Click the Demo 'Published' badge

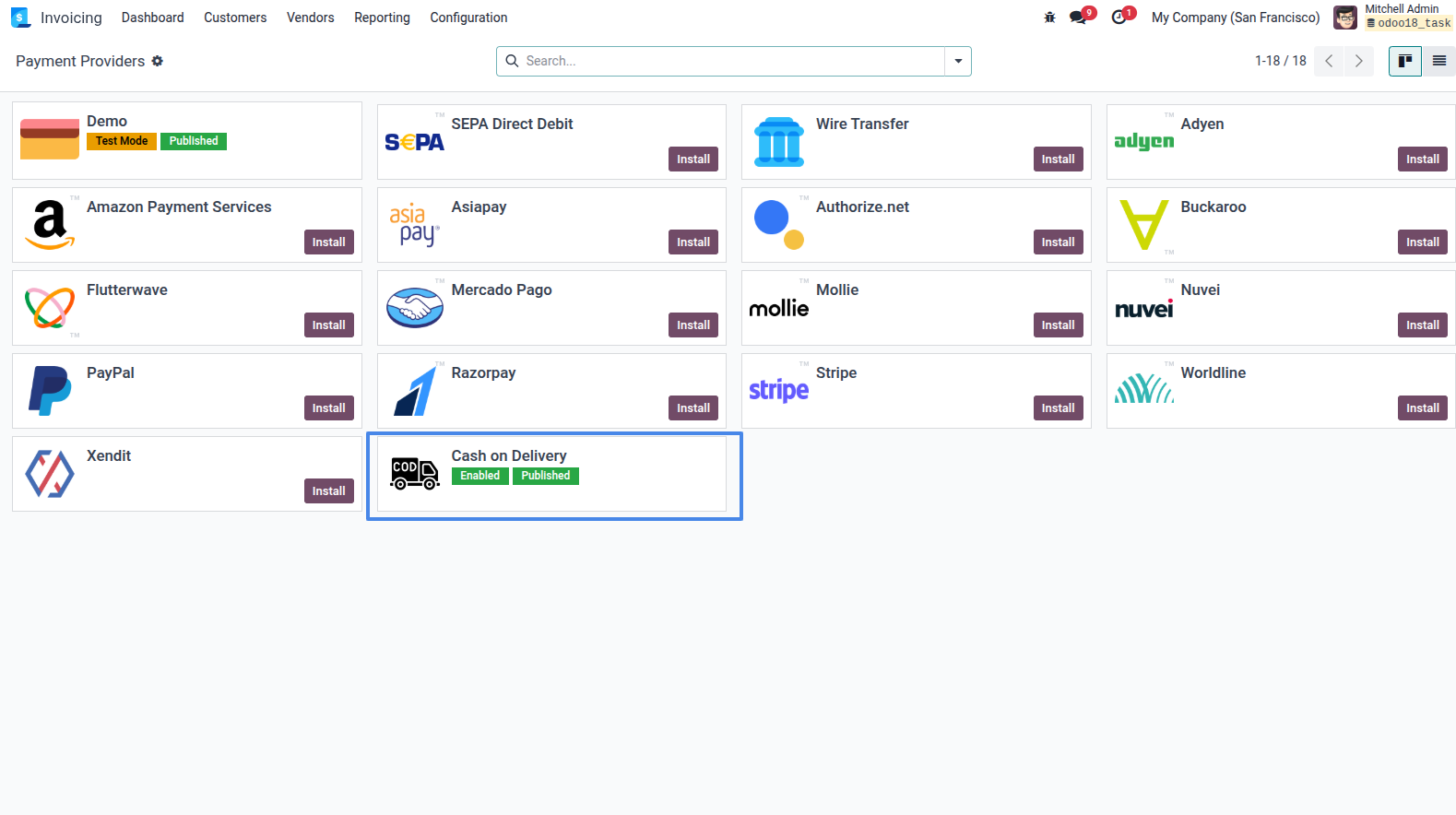coord(194,141)
